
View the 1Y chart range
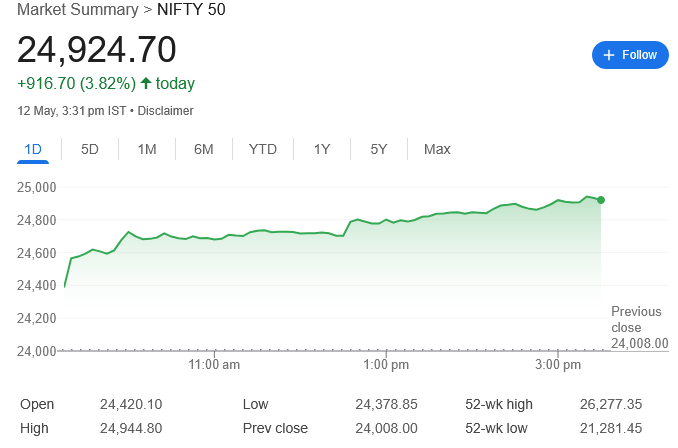point(322,149)
